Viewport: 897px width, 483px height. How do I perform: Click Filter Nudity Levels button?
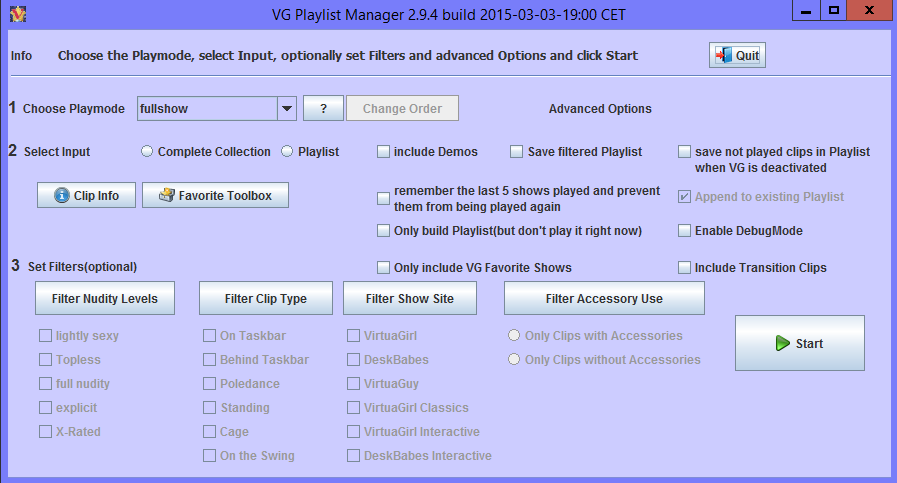coord(105,298)
